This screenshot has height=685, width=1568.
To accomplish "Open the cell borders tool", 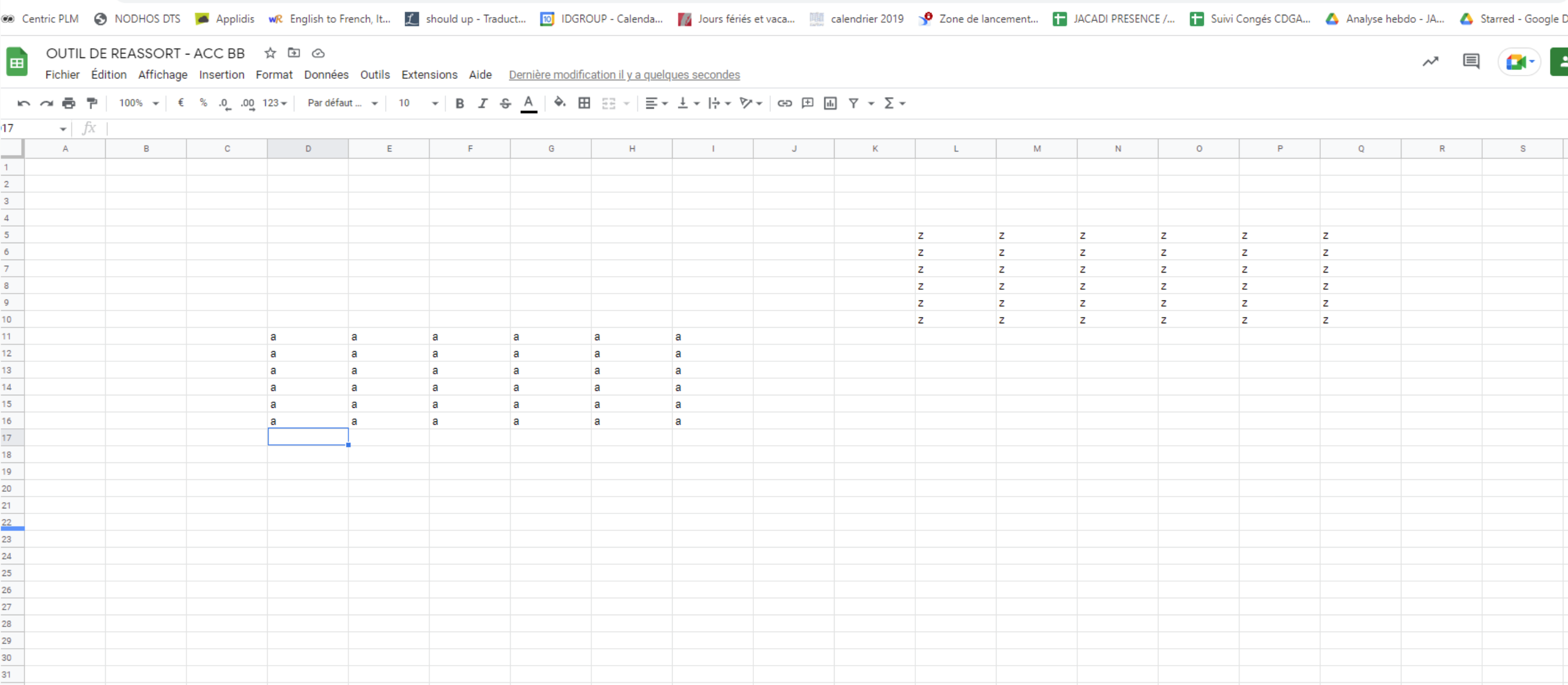I will click(x=584, y=103).
